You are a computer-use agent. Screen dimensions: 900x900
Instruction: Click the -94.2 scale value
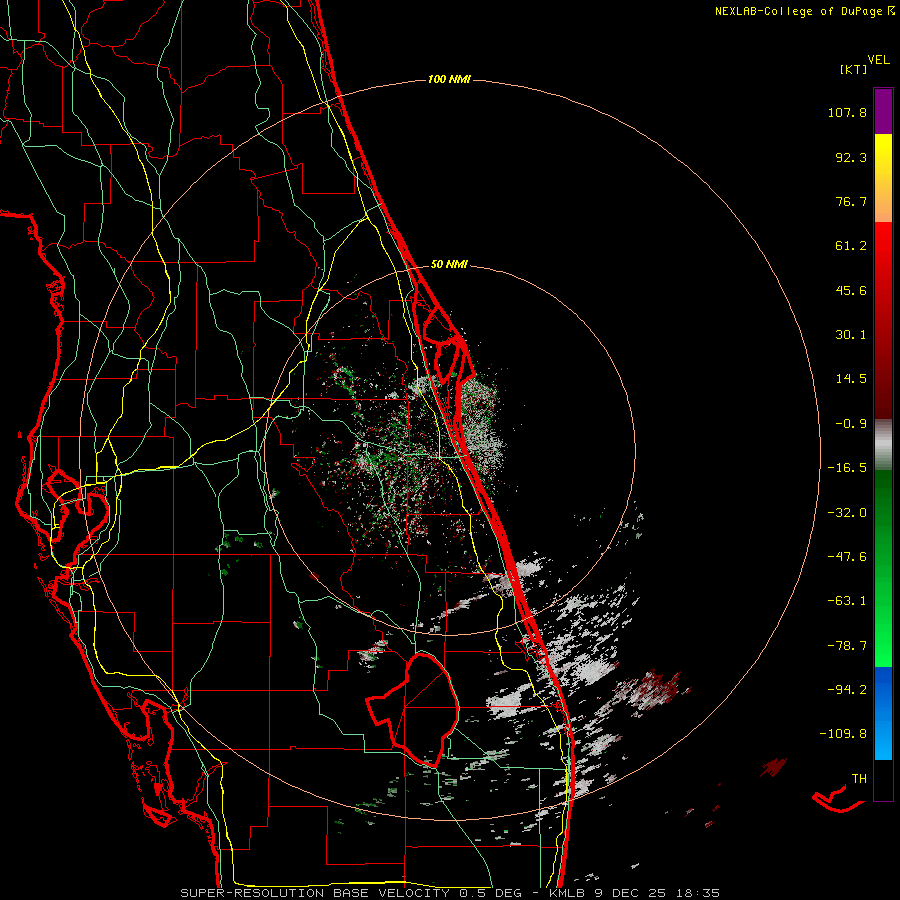847,689
